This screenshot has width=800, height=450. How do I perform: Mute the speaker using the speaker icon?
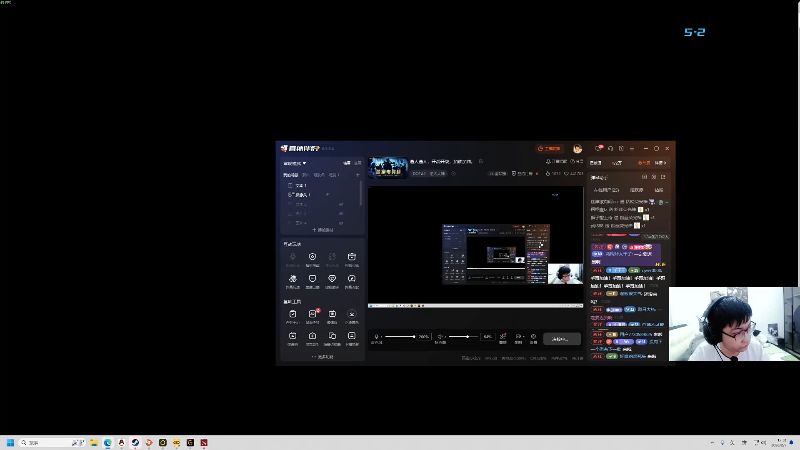click(x=440, y=337)
